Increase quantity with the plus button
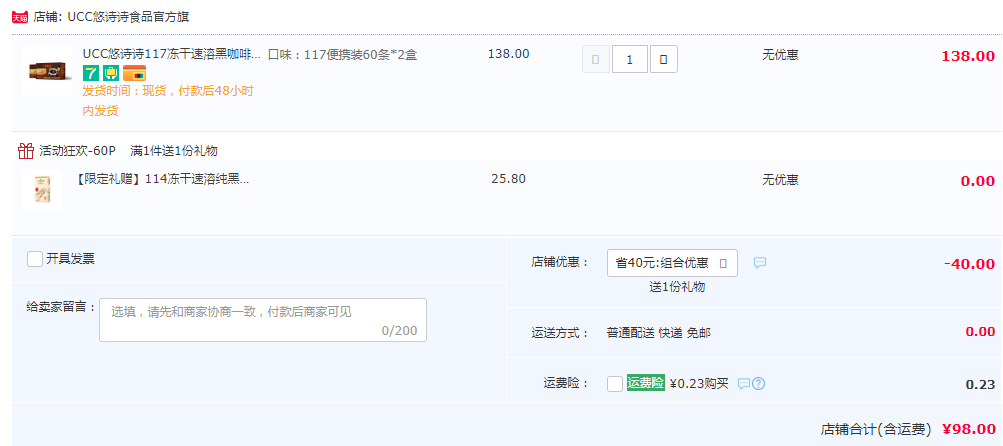1003x446 pixels. pyautogui.click(x=664, y=60)
